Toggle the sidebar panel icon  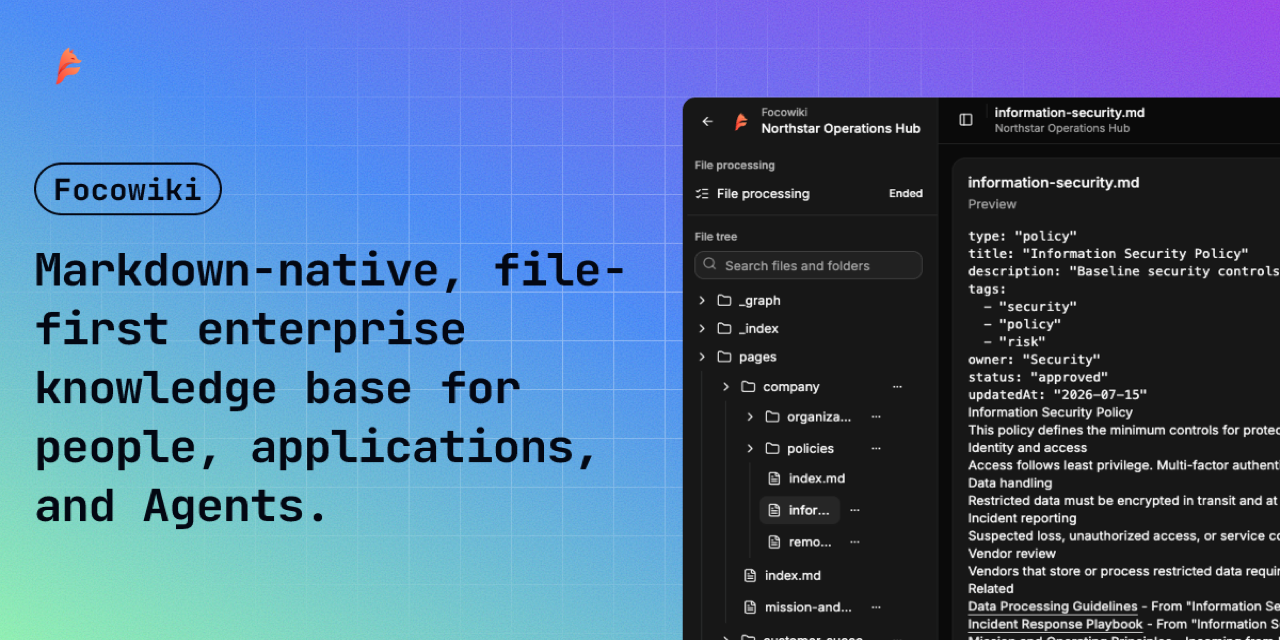(x=966, y=120)
